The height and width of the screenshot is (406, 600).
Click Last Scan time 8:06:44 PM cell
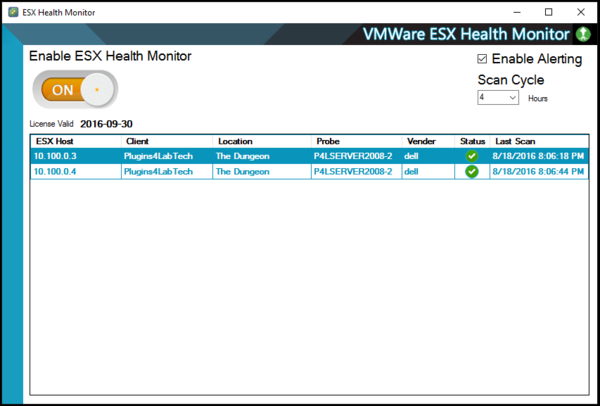[539, 171]
